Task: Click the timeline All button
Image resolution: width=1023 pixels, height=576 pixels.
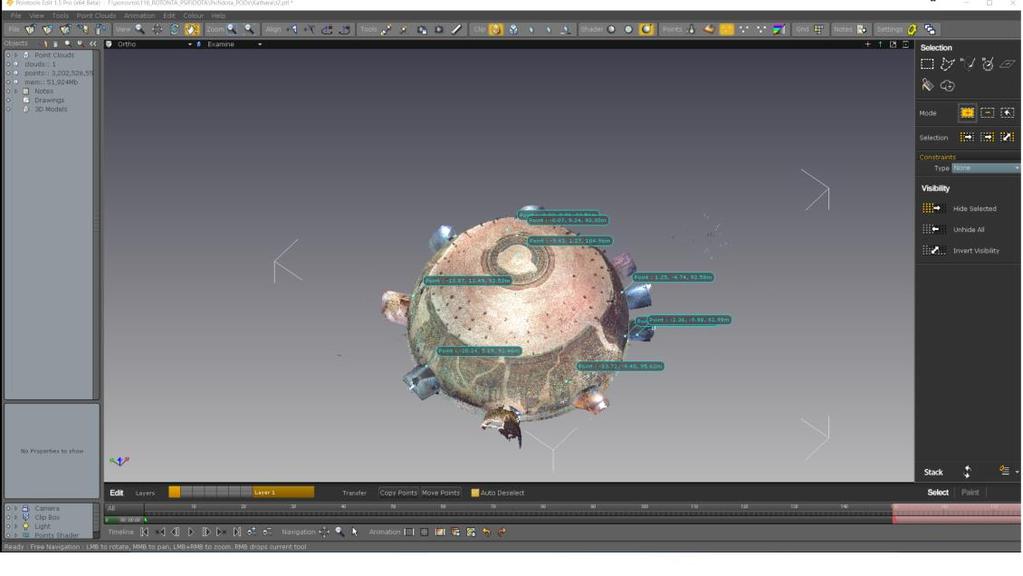Action: pyautogui.click(x=111, y=508)
